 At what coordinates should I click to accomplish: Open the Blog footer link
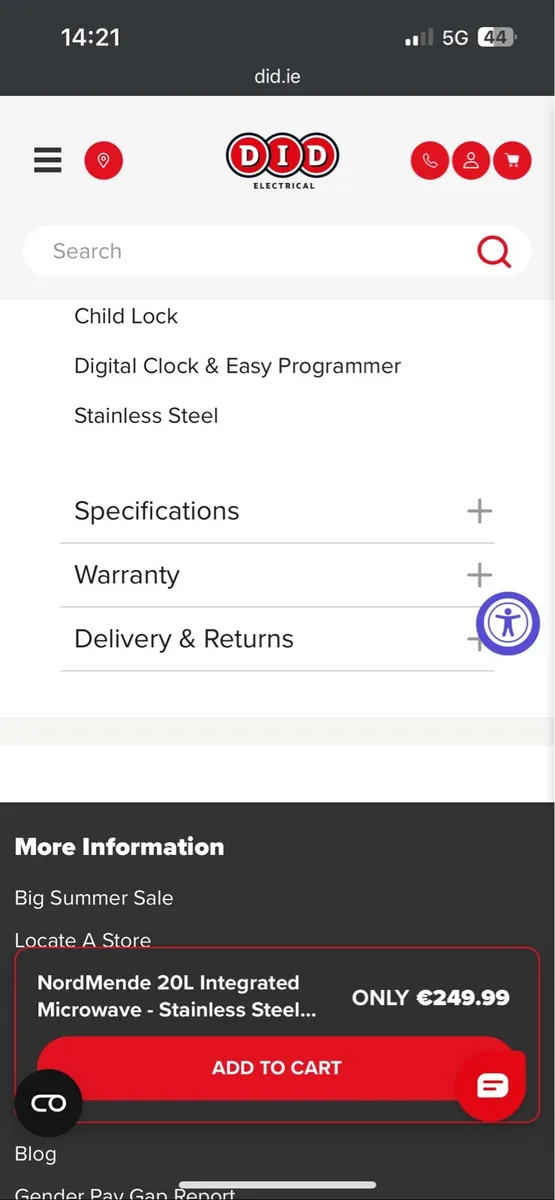click(x=35, y=1153)
